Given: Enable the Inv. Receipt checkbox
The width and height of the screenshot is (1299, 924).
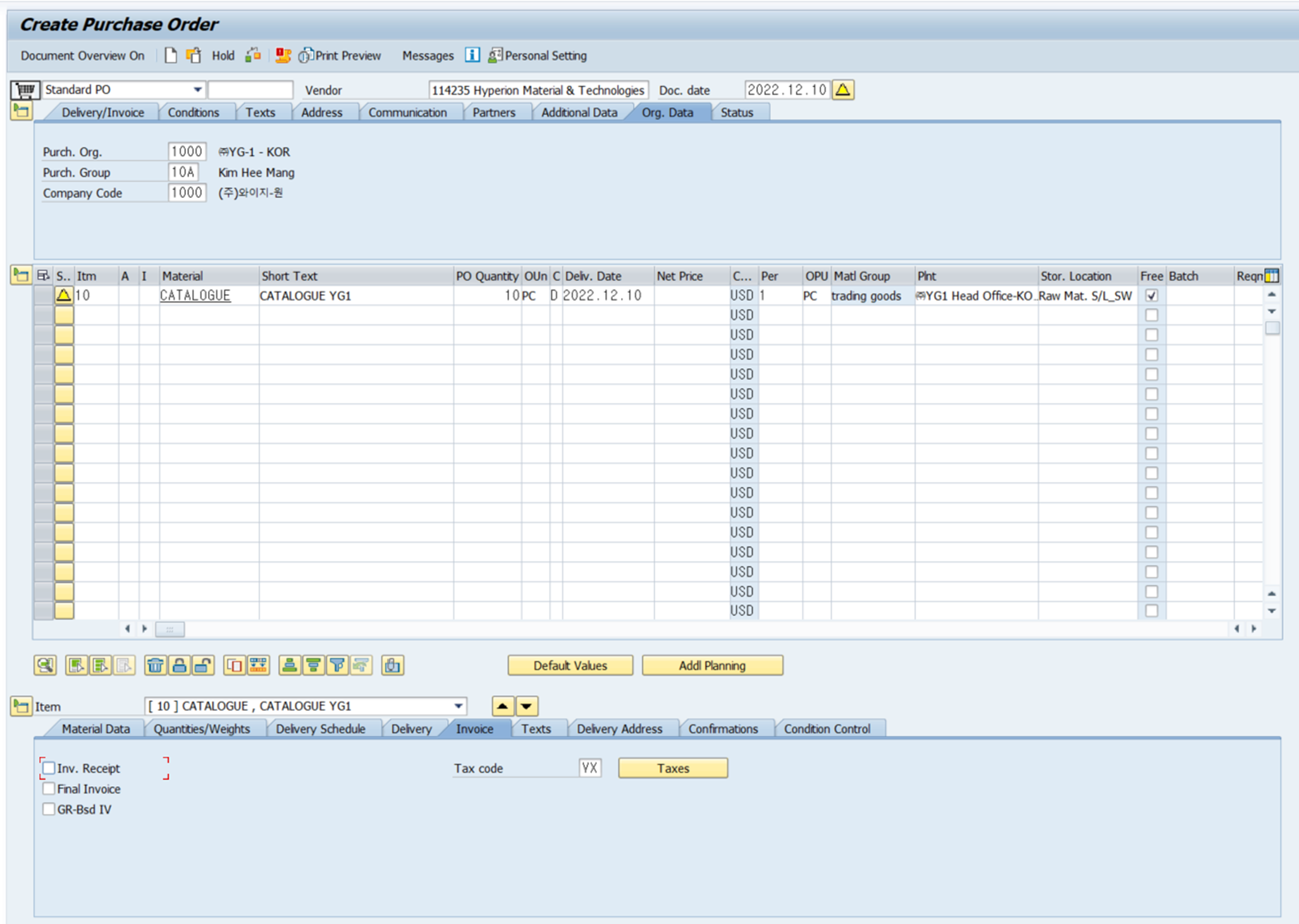Looking at the screenshot, I should coord(49,768).
